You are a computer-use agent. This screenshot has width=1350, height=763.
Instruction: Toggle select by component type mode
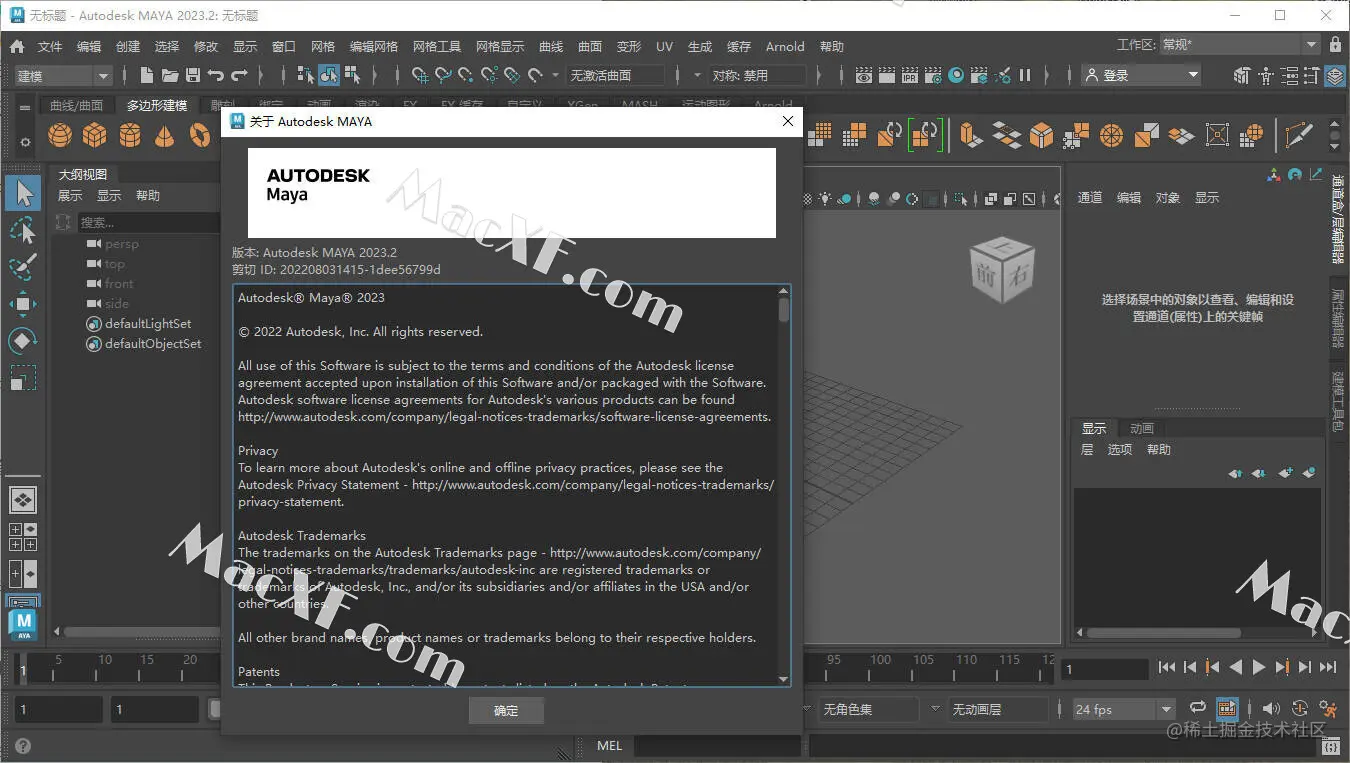tap(352, 75)
